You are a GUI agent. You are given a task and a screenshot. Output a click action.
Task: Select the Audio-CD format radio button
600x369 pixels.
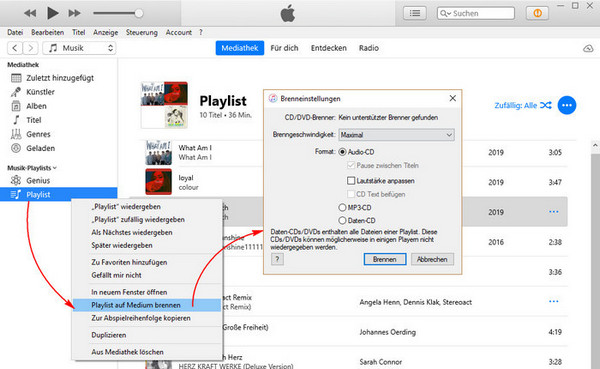342,152
